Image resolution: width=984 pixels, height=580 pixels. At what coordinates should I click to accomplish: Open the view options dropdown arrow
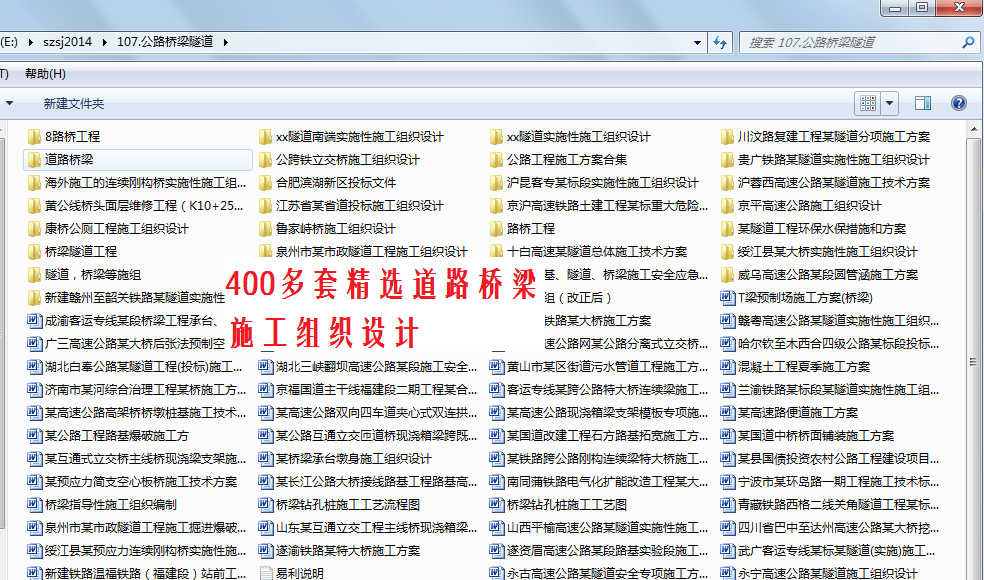[889, 103]
